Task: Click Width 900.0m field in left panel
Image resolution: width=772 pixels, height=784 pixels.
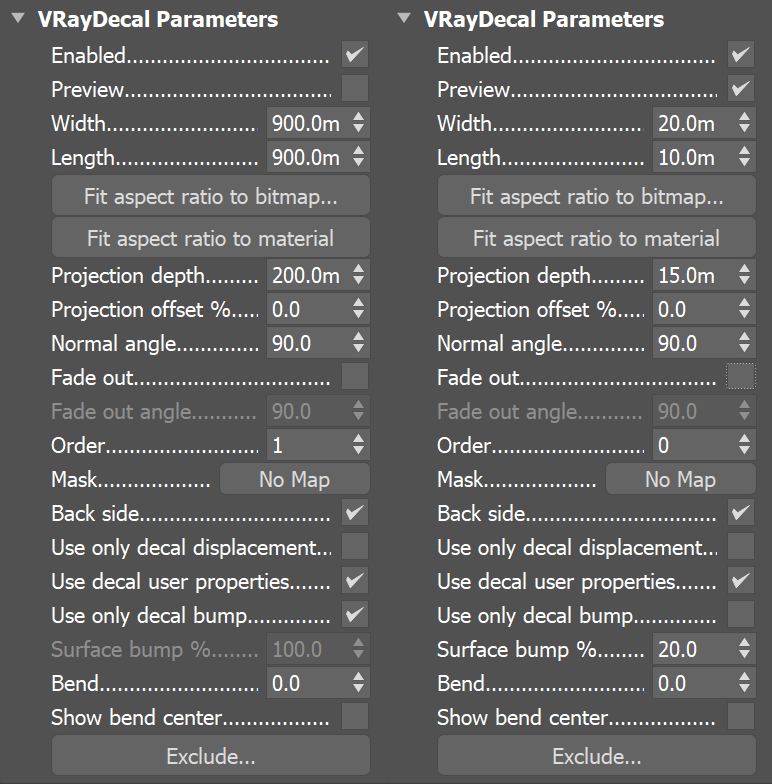Action: coord(306,123)
